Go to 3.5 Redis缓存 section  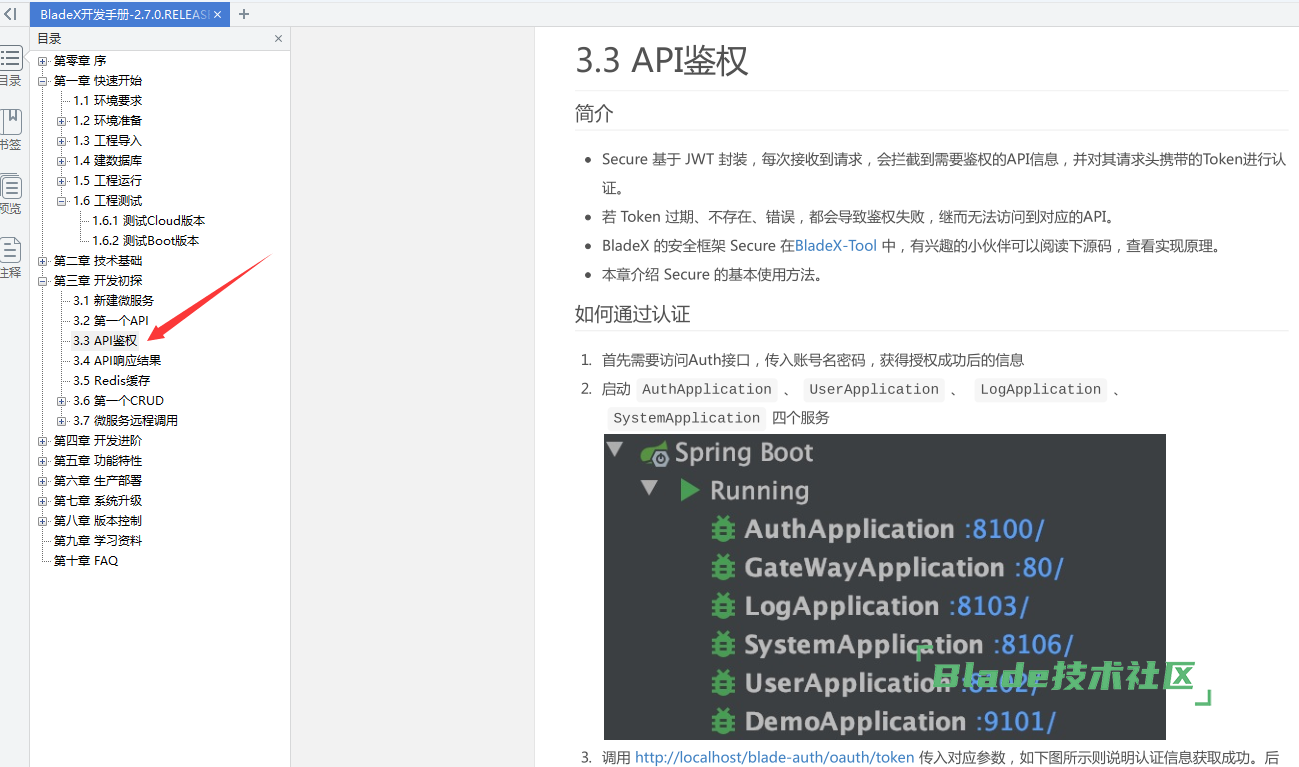(x=111, y=381)
